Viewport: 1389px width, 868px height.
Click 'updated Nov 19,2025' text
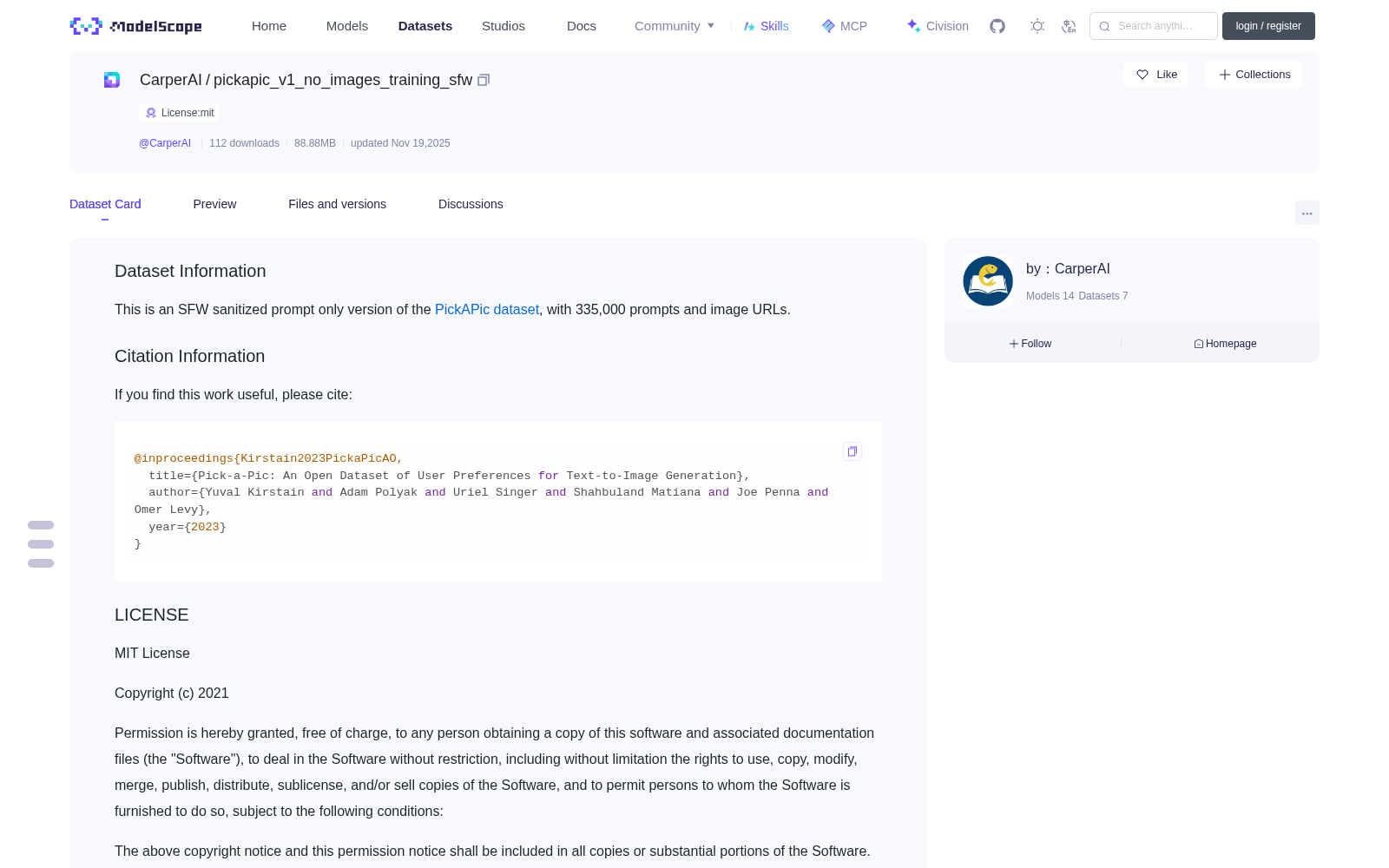(400, 143)
